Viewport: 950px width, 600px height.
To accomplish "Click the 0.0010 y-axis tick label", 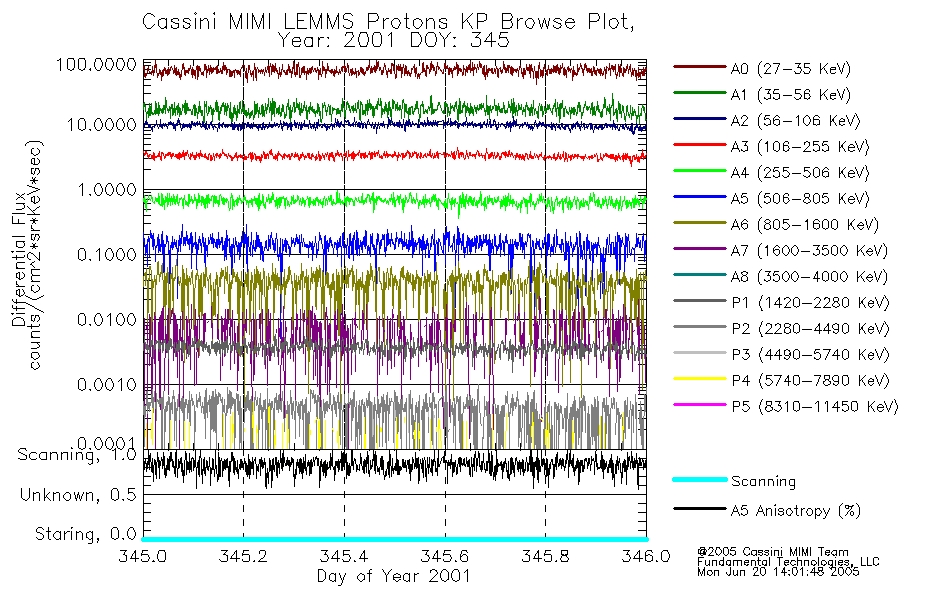I will tap(107, 384).
